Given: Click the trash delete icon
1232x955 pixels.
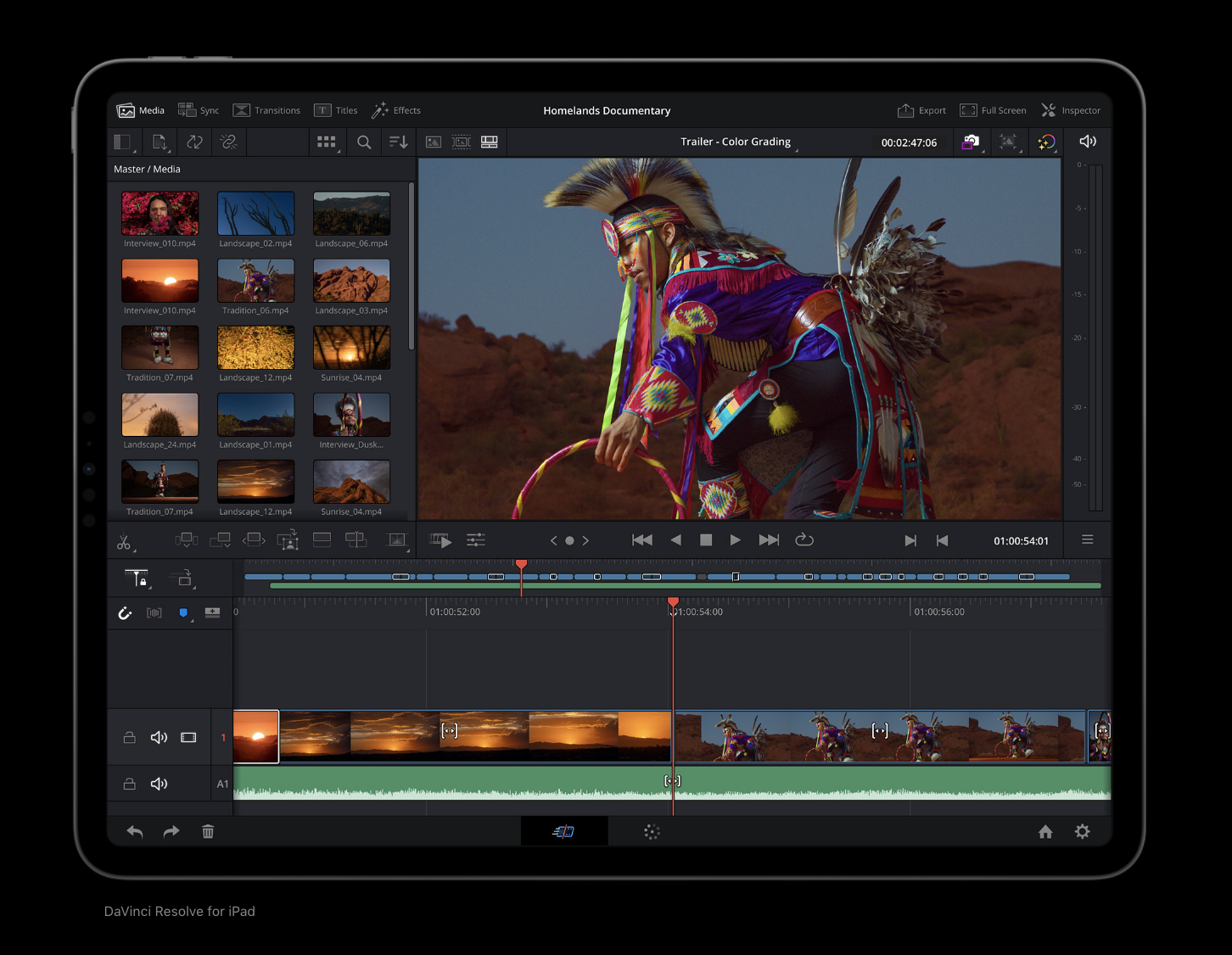Looking at the screenshot, I should (208, 832).
